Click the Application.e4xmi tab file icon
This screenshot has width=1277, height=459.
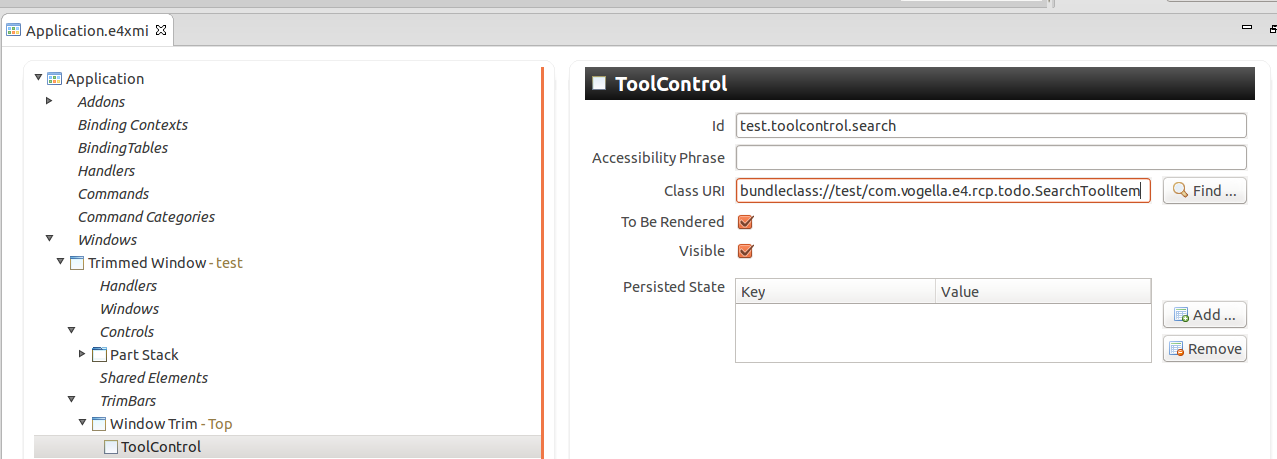coord(14,30)
